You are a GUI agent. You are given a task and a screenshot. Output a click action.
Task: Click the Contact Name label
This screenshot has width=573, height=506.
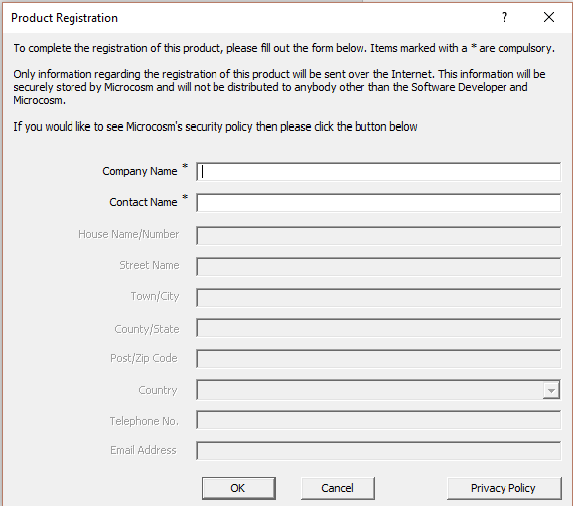(x=143, y=202)
